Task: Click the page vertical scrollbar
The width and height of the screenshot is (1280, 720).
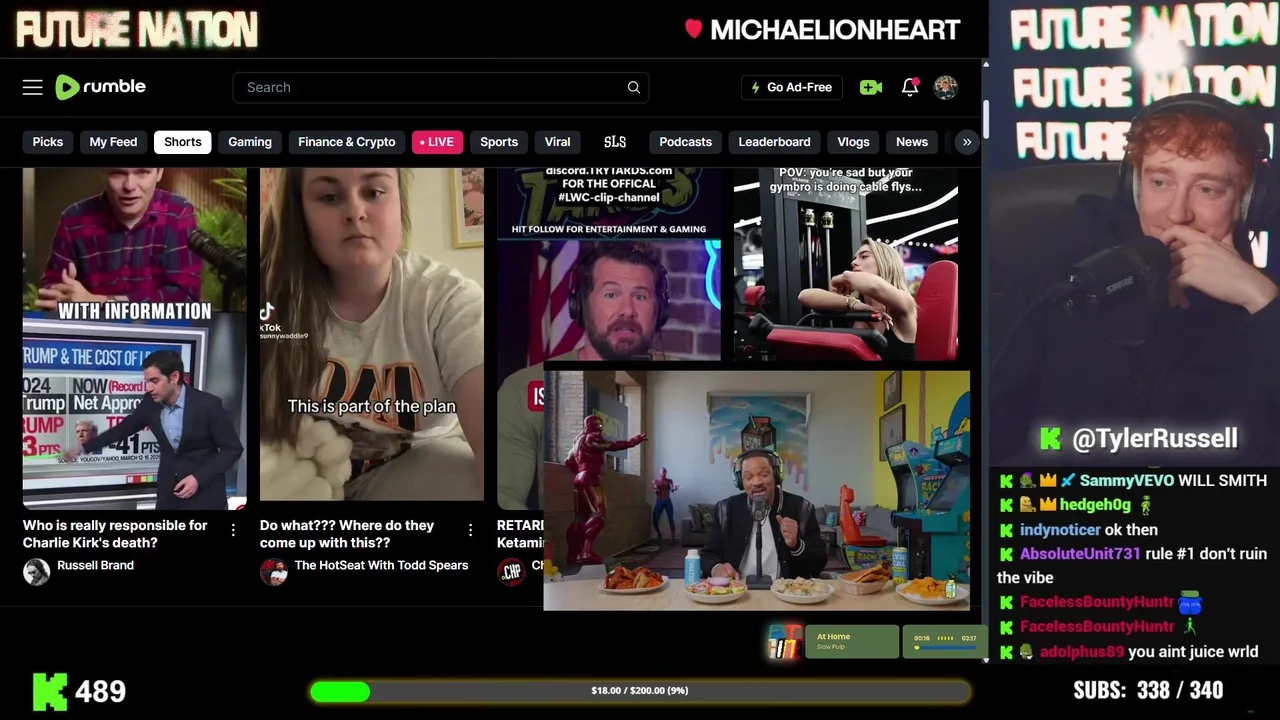Action: 985,120
